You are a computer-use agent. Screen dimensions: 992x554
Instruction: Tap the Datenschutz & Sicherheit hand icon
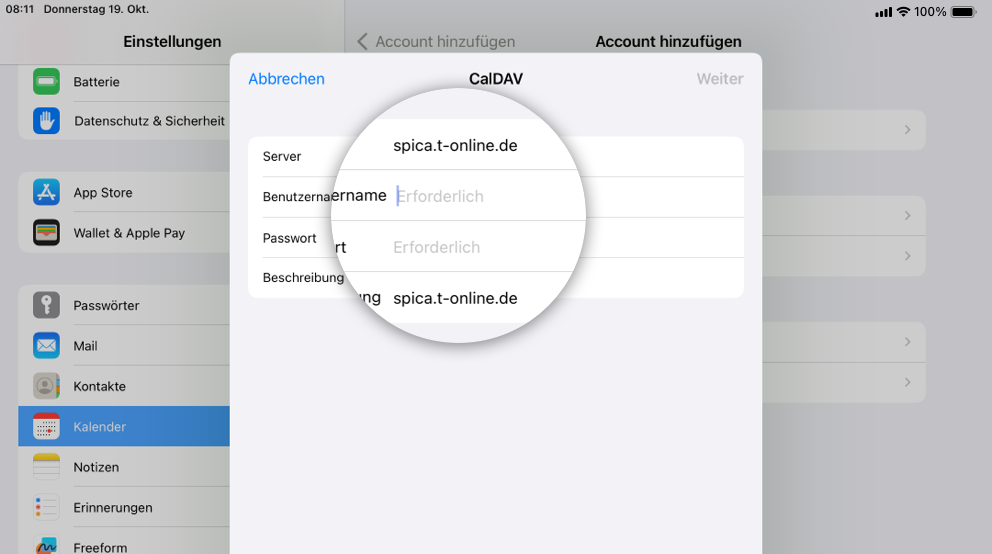[46, 121]
